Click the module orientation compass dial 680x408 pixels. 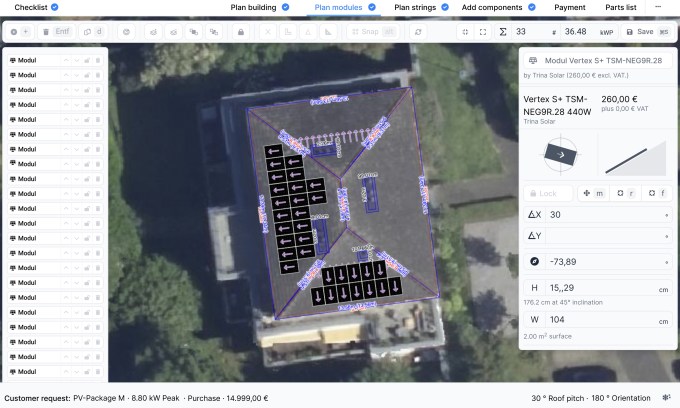pyautogui.click(x=561, y=154)
